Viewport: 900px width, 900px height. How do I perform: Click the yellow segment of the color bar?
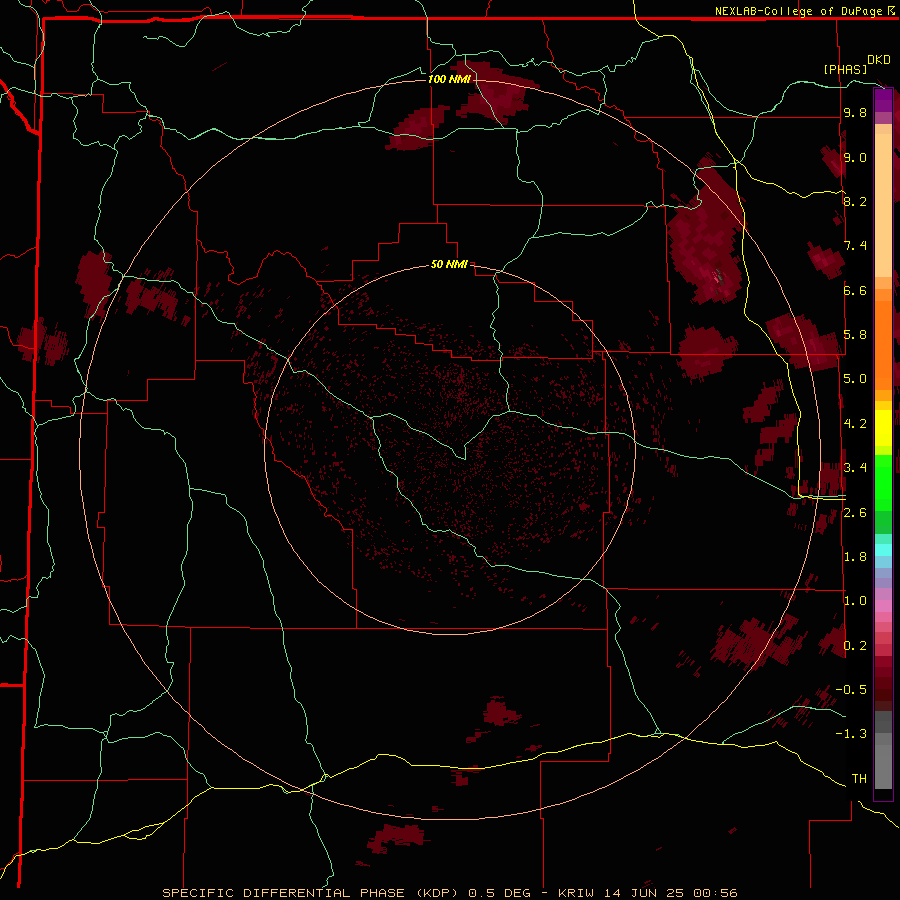(883, 428)
